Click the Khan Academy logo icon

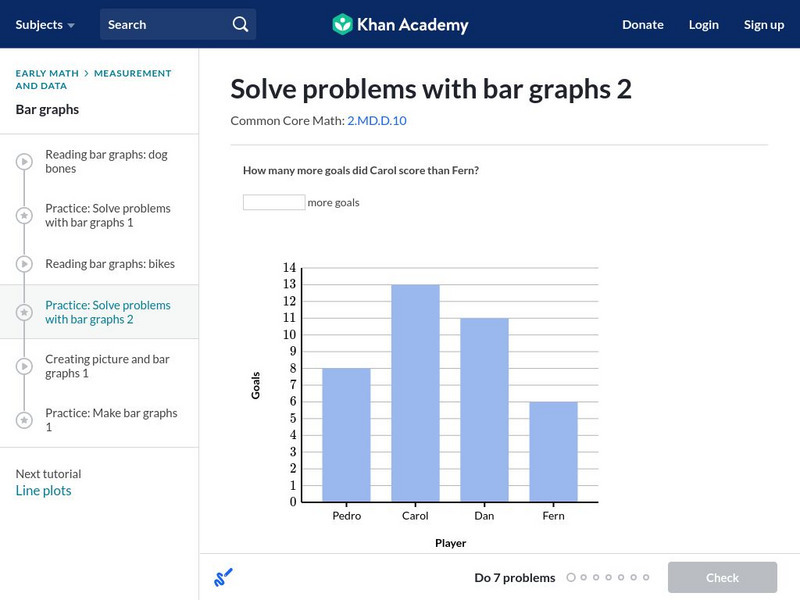coord(343,24)
